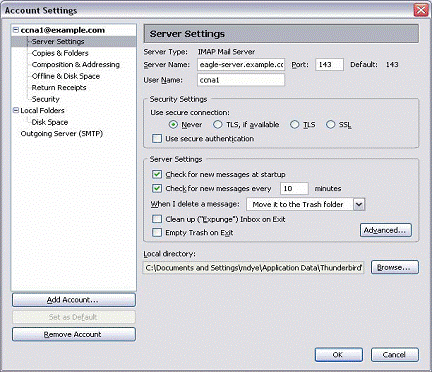Screen dimensions: 432x372
Task: Uncheck Check for new messages at startup
Action: point(157,174)
